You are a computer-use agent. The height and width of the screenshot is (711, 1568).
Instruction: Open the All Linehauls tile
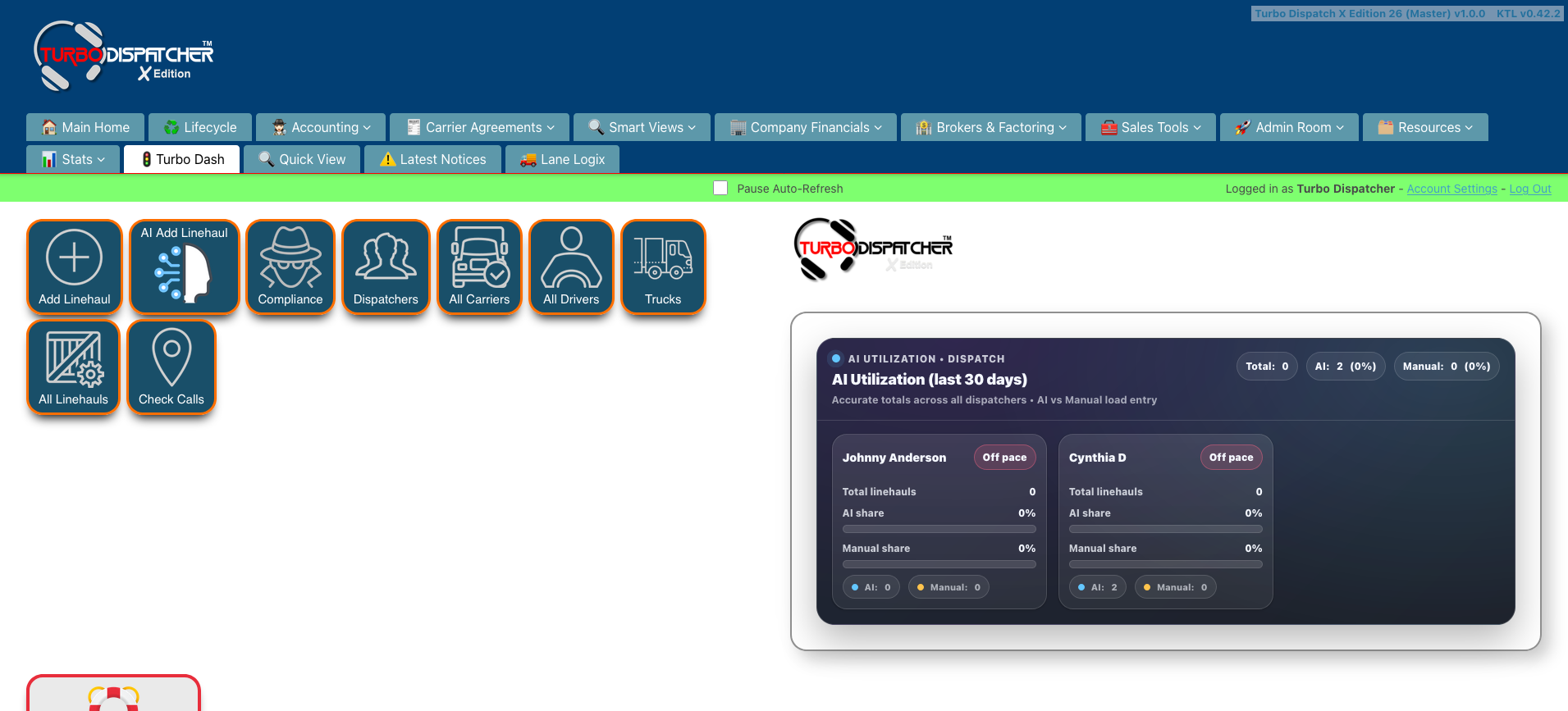click(x=74, y=367)
